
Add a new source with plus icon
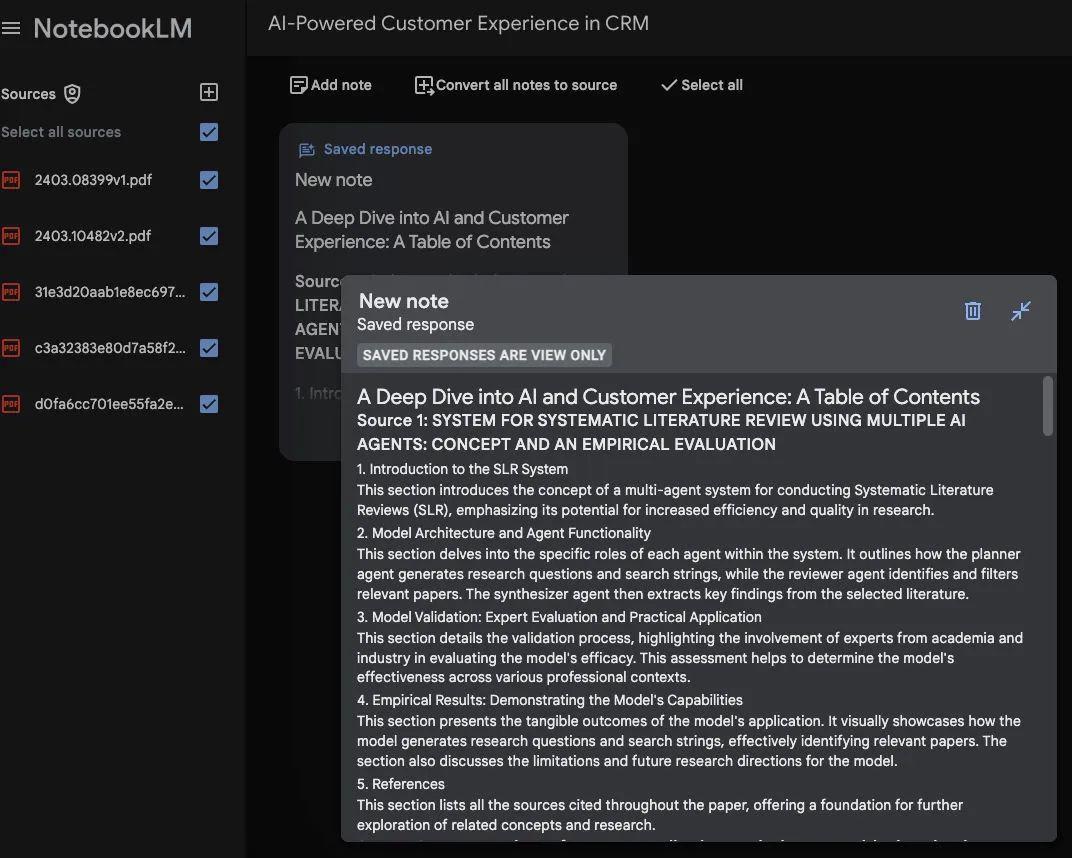point(209,92)
